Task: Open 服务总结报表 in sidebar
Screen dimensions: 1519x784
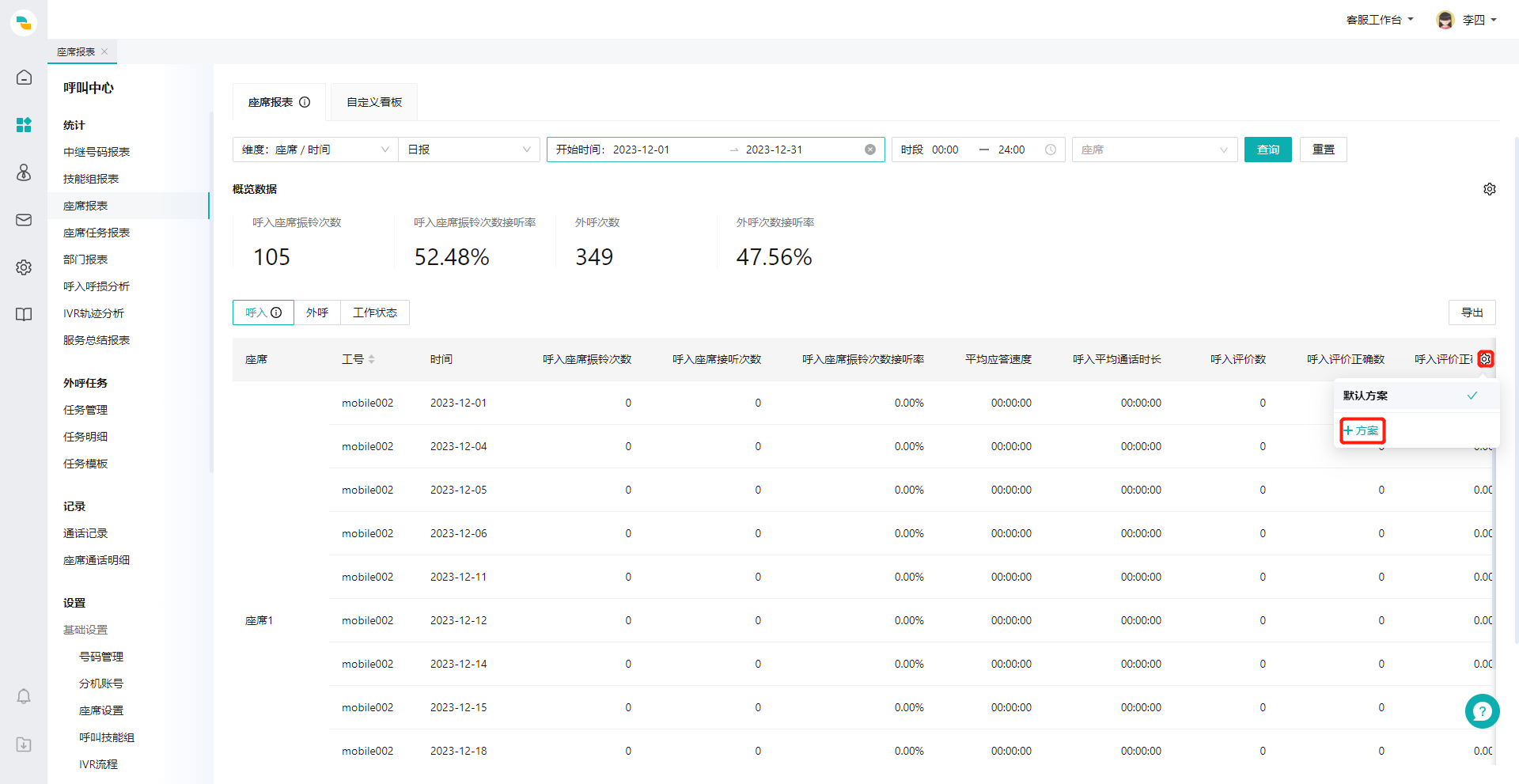Action: click(97, 340)
